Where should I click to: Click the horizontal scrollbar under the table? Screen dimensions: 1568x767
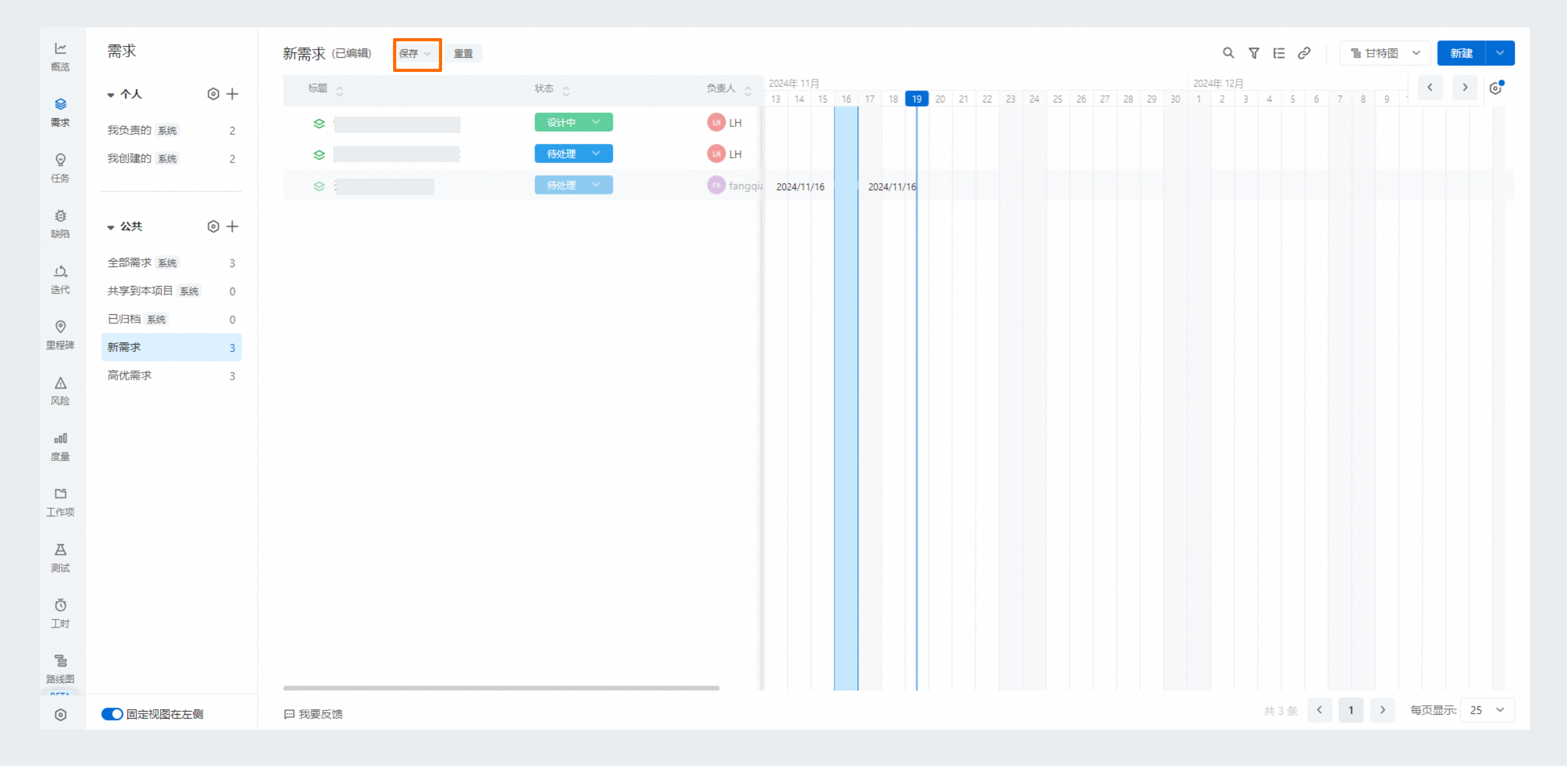[501, 689]
